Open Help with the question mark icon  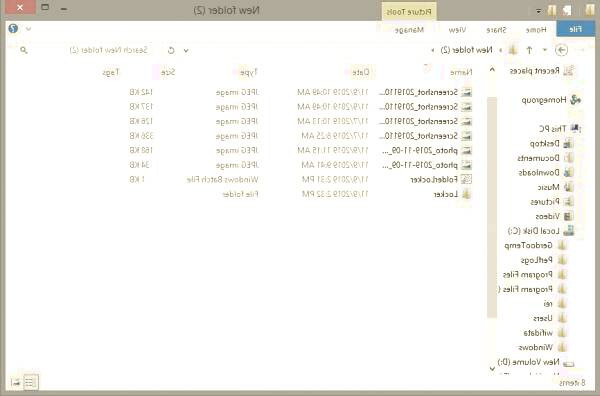(x=13, y=29)
